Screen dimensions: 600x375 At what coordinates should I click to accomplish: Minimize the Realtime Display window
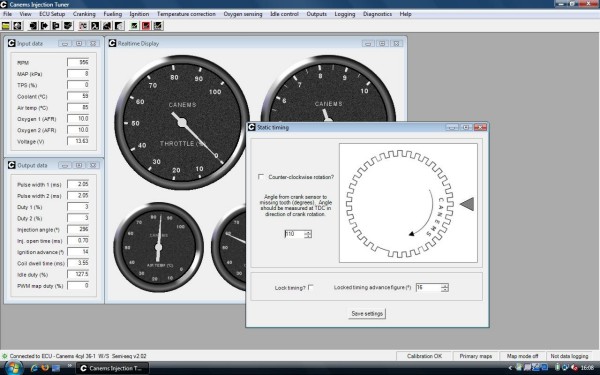pyautogui.click(x=368, y=44)
